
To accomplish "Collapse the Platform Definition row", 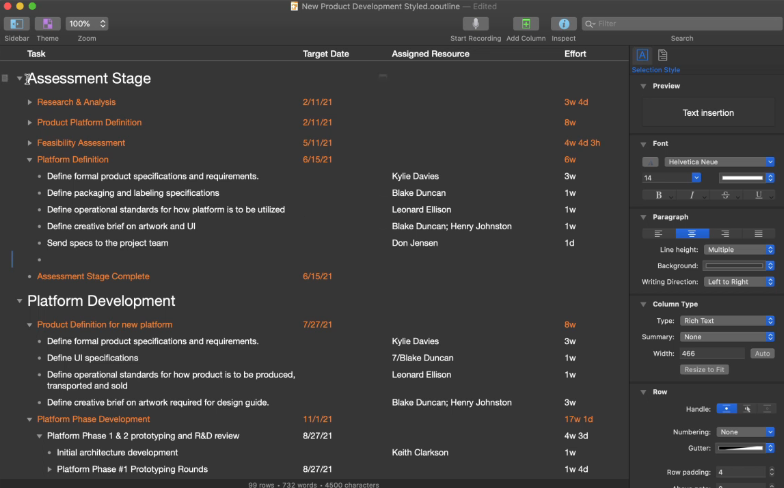I will click(x=30, y=160).
